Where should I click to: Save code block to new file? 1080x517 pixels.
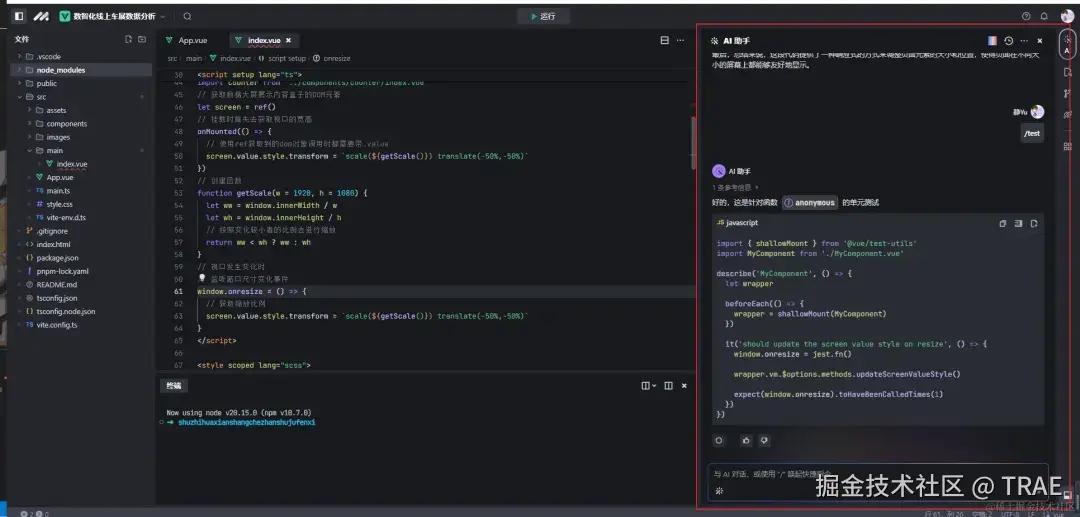pos(1034,223)
